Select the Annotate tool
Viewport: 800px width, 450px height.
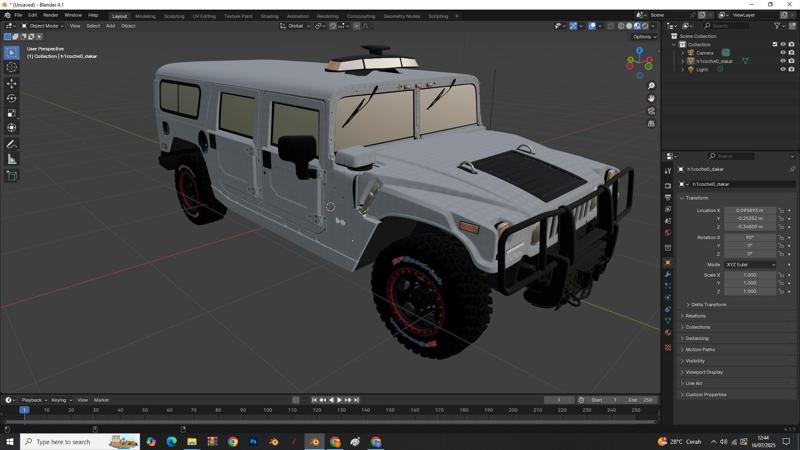pyautogui.click(x=12, y=144)
